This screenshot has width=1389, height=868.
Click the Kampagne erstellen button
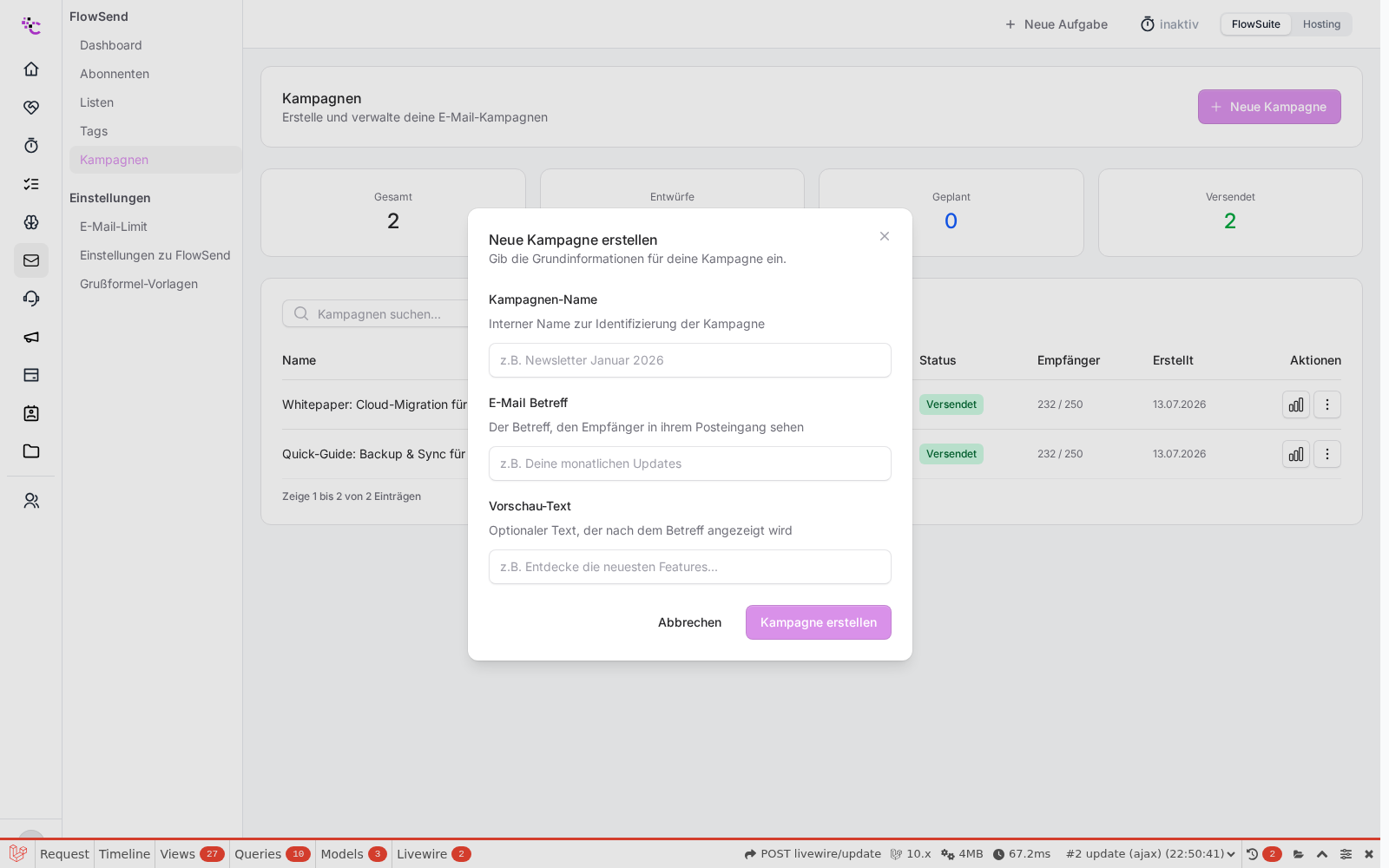(x=819, y=622)
